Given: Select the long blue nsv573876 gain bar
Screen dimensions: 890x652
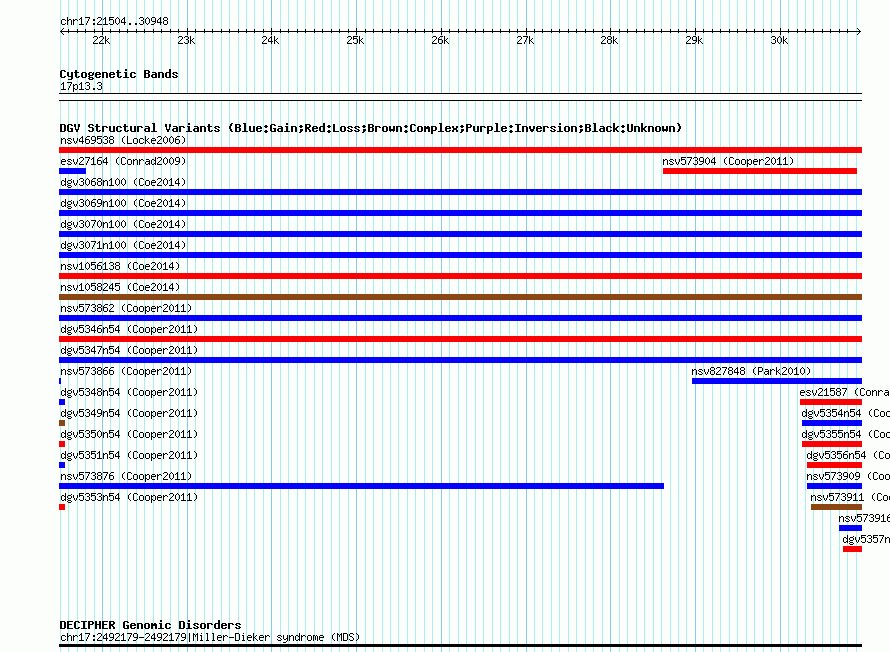Looking at the screenshot, I should click(x=362, y=486).
